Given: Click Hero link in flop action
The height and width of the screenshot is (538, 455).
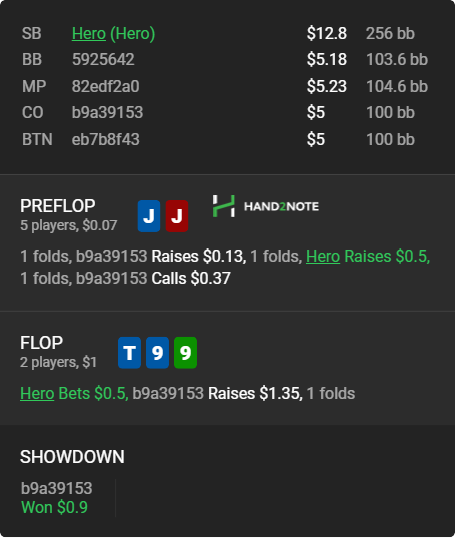Looking at the screenshot, I should click(37, 393).
